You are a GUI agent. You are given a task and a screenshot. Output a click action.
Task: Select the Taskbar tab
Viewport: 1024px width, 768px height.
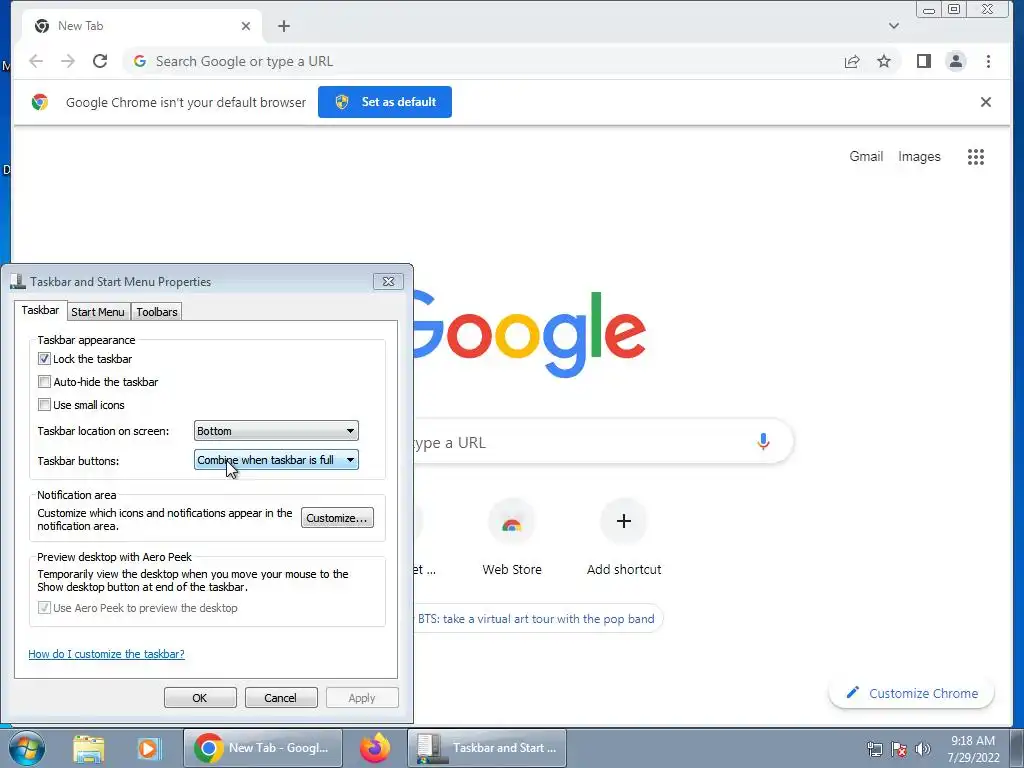(40, 310)
